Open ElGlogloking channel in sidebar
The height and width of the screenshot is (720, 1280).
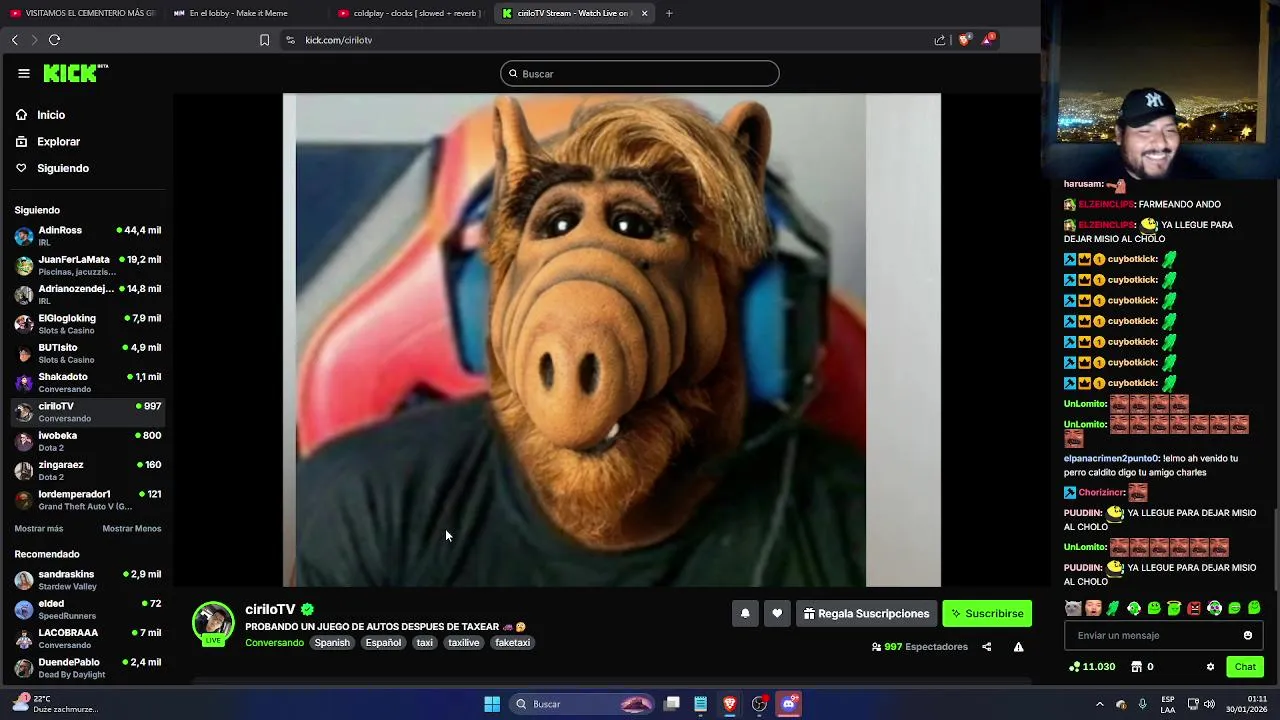click(x=87, y=324)
